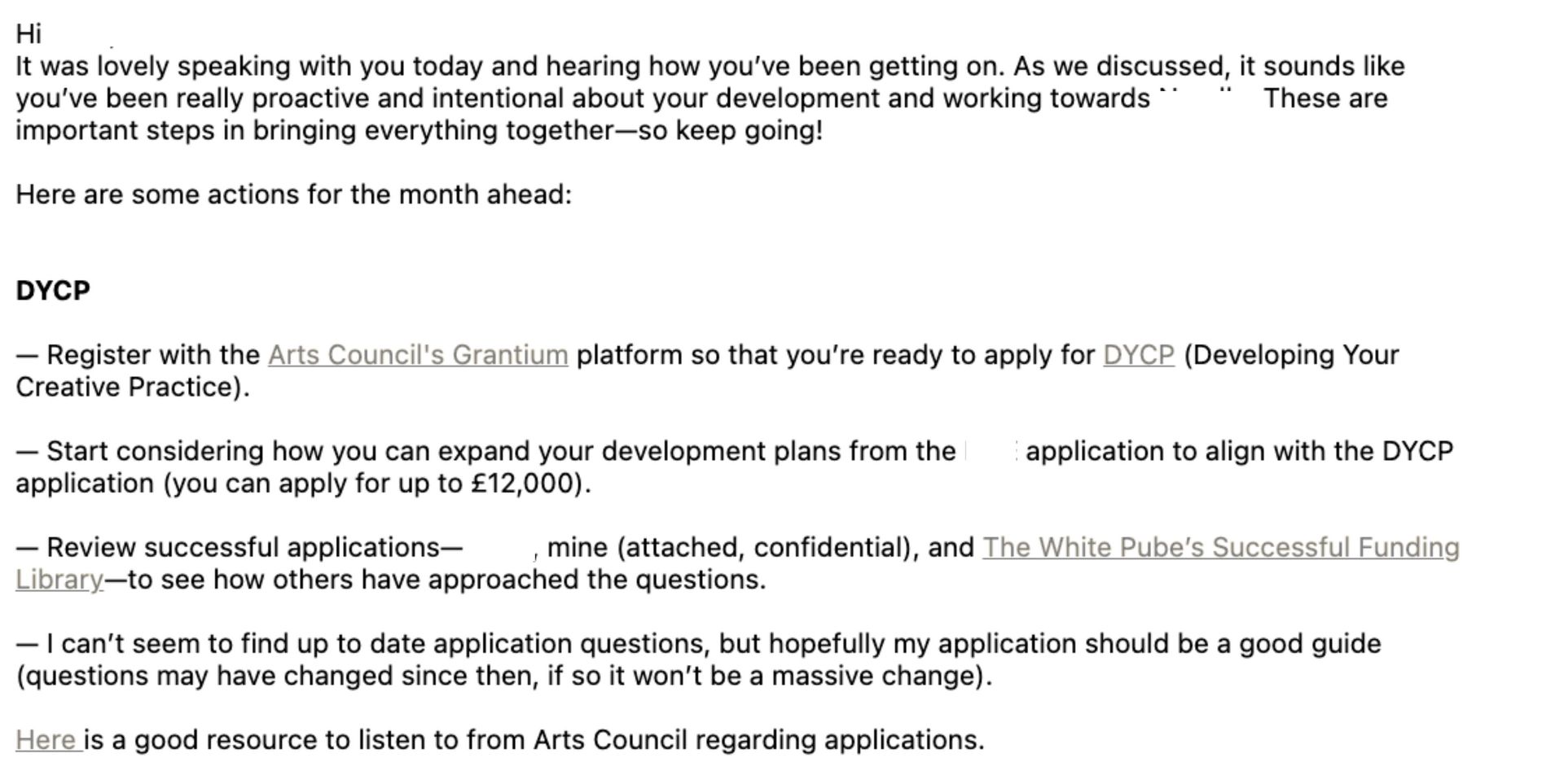
Task: Click the underlined DYCP hyperlink
Action: tap(1138, 355)
